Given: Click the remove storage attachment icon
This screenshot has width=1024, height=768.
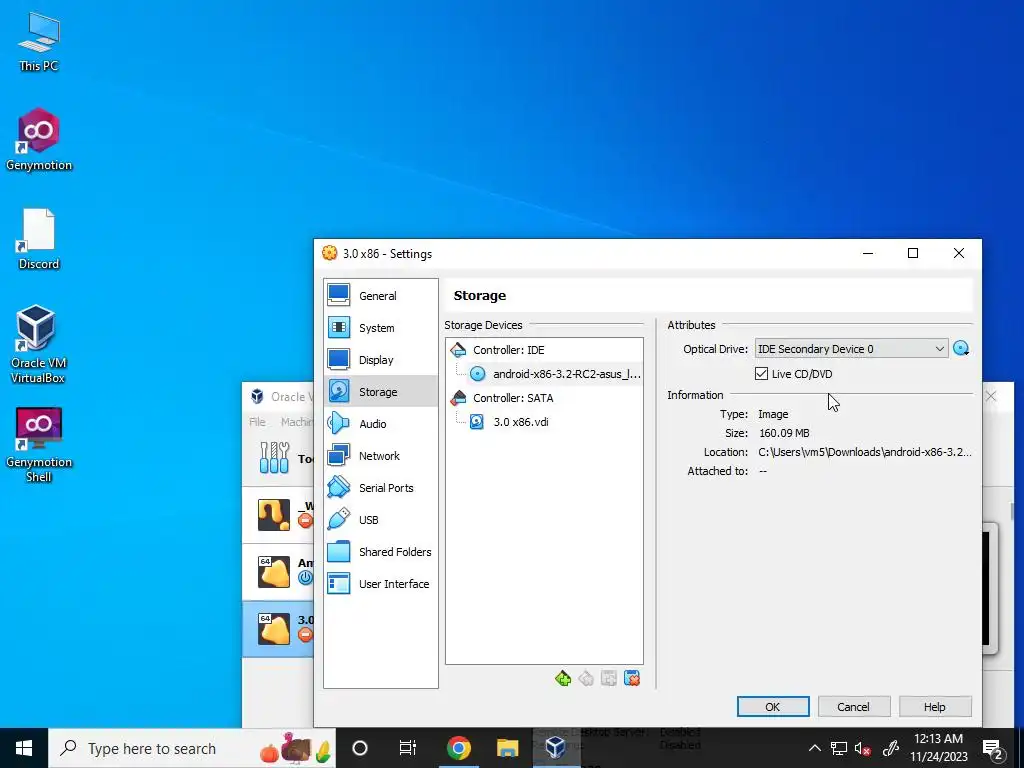Looking at the screenshot, I should (632, 679).
